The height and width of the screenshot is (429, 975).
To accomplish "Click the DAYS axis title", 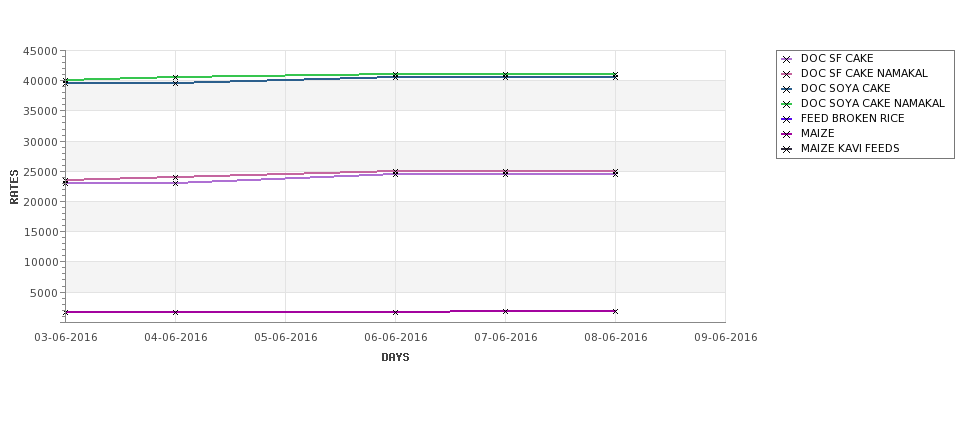I will [395, 358].
